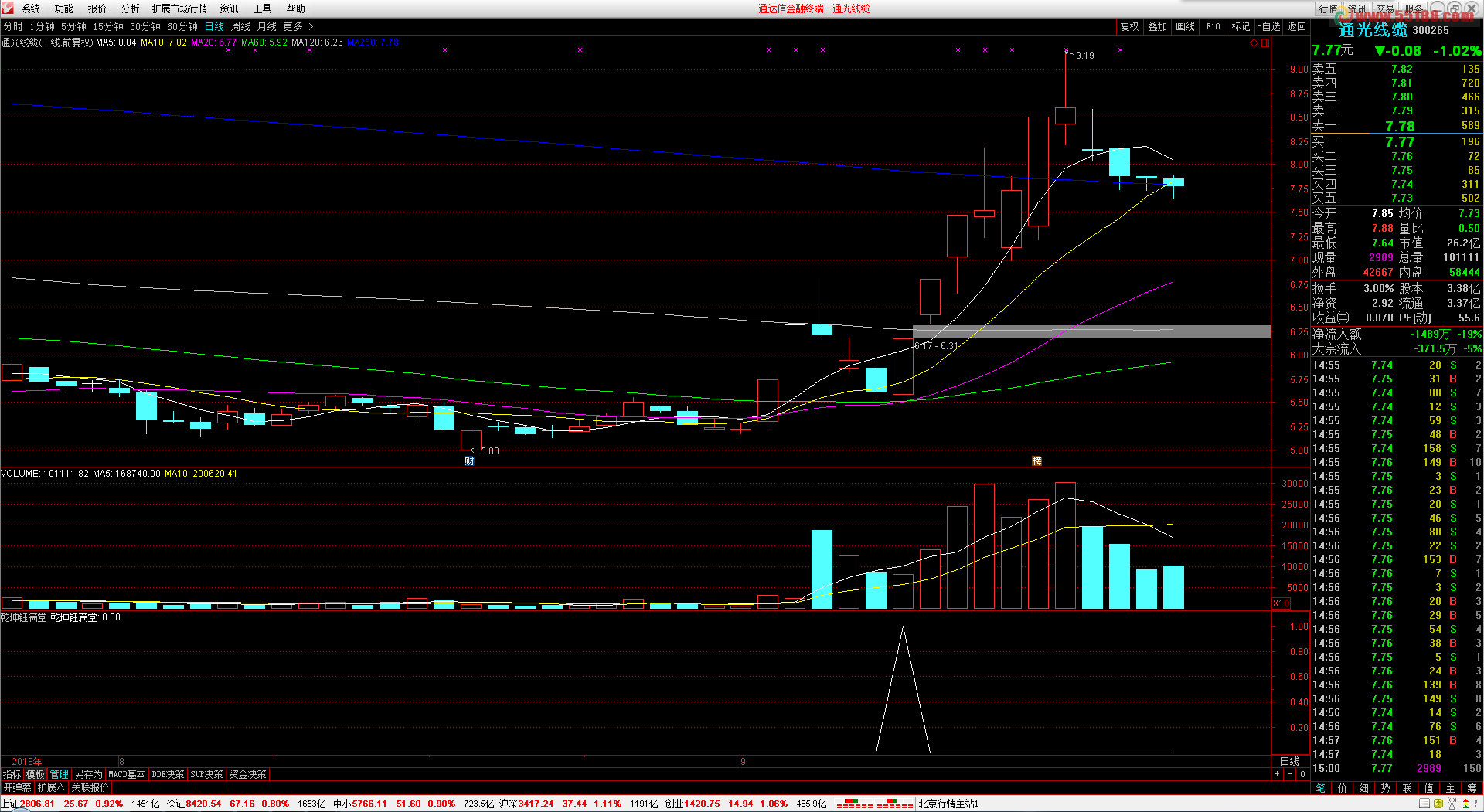The height and width of the screenshot is (812, 1484).
Task: Activate the 画线 drawing tool
Action: [x=1186, y=26]
